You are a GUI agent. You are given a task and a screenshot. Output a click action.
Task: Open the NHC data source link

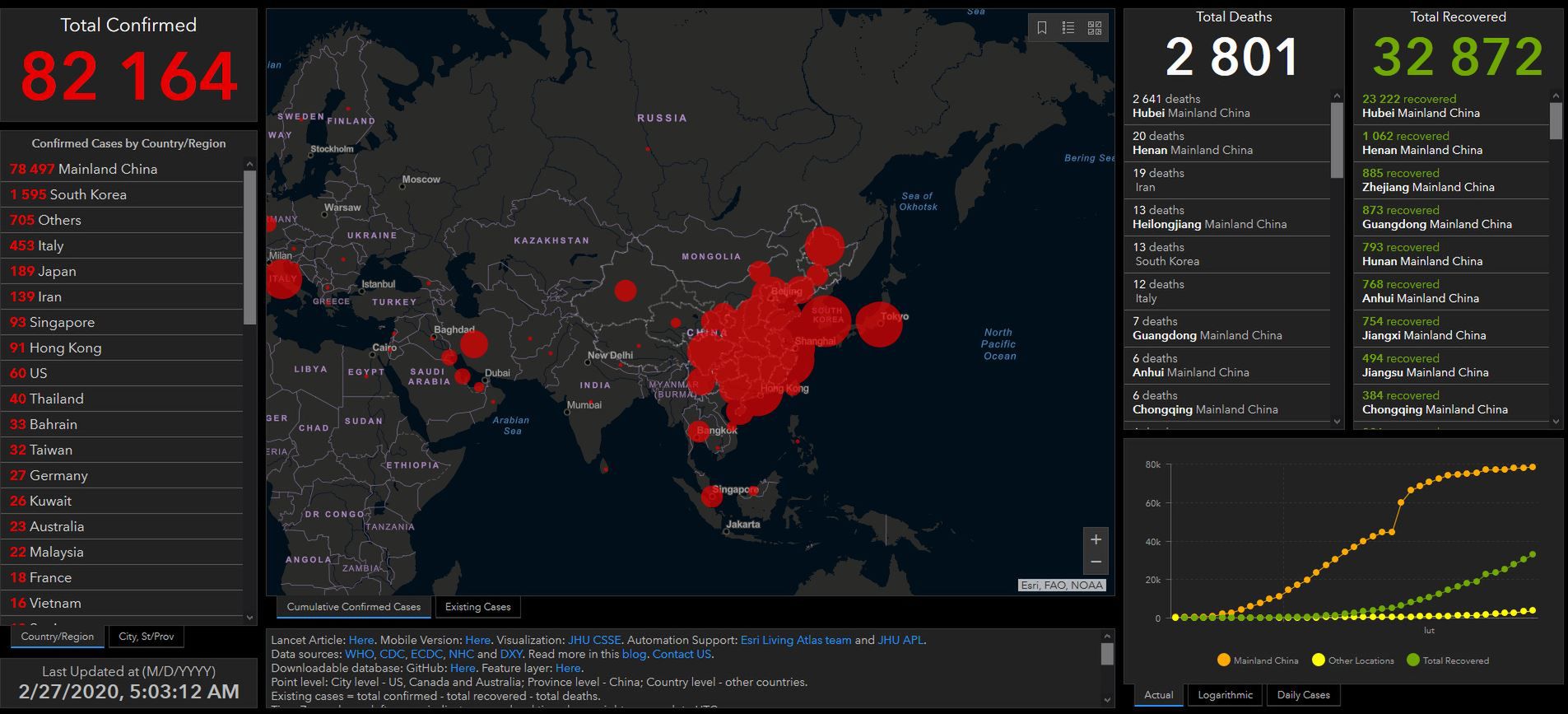[x=461, y=654]
